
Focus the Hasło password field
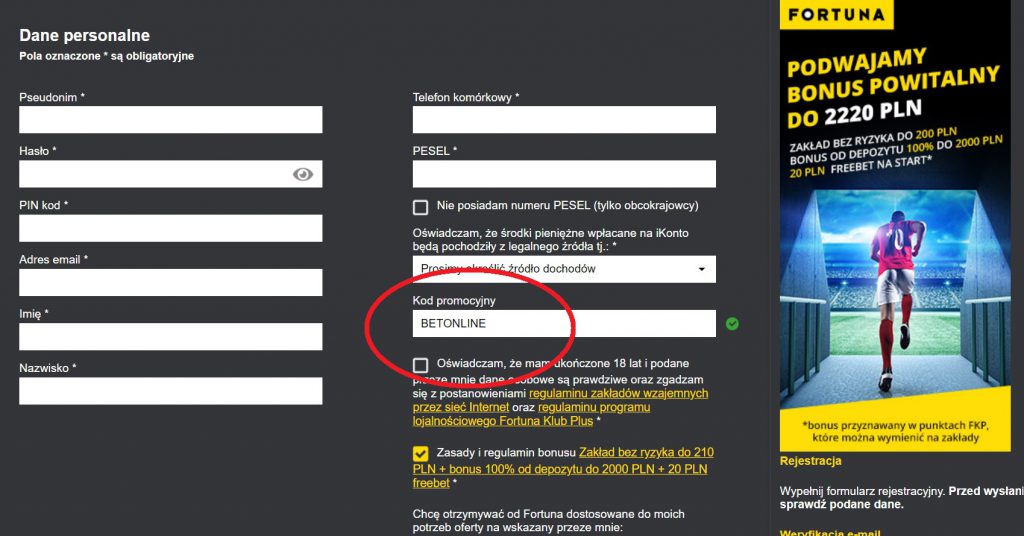[150, 174]
